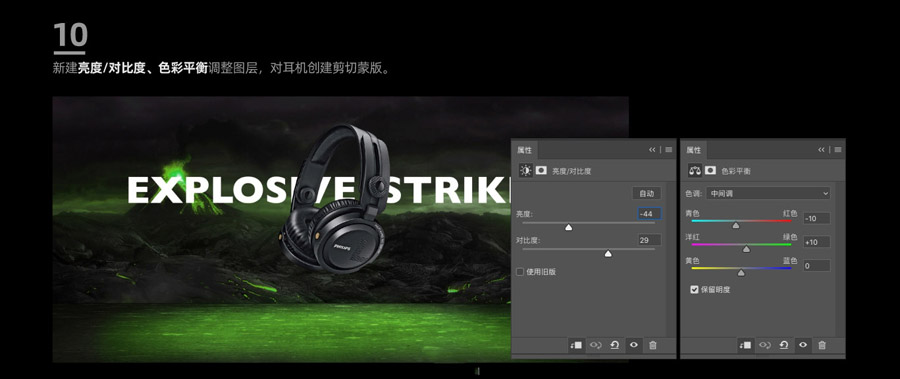900x379 pixels.
Task: Click the Brightness/Contrast adjustment sun icon
Action: tap(525, 171)
